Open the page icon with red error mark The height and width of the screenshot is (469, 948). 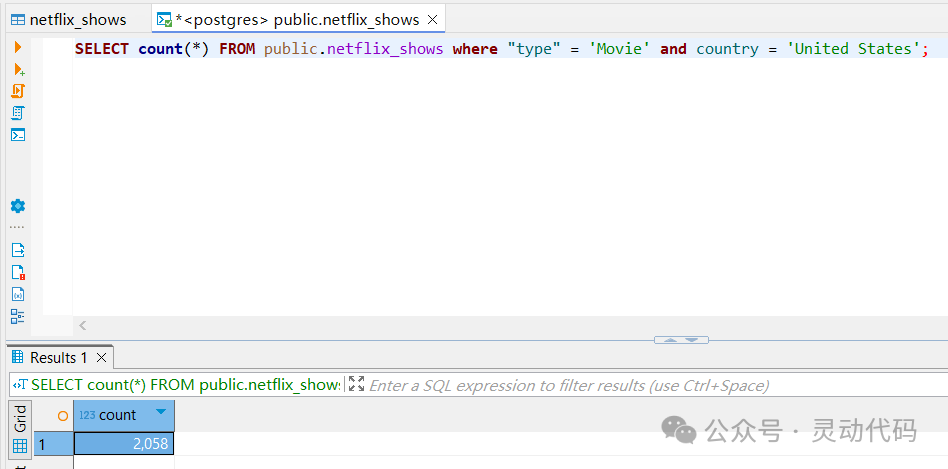coord(18,272)
